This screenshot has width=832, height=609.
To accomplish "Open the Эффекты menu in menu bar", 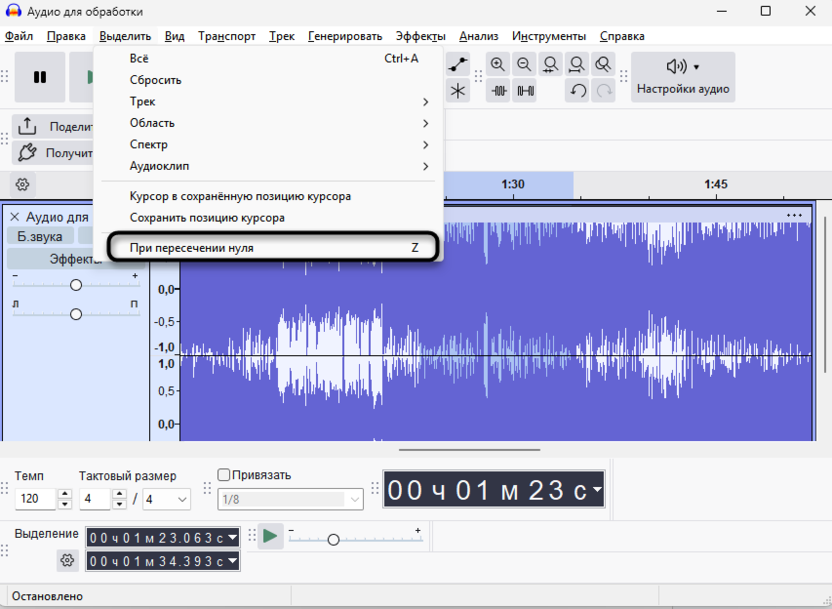I will tap(420, 36).
